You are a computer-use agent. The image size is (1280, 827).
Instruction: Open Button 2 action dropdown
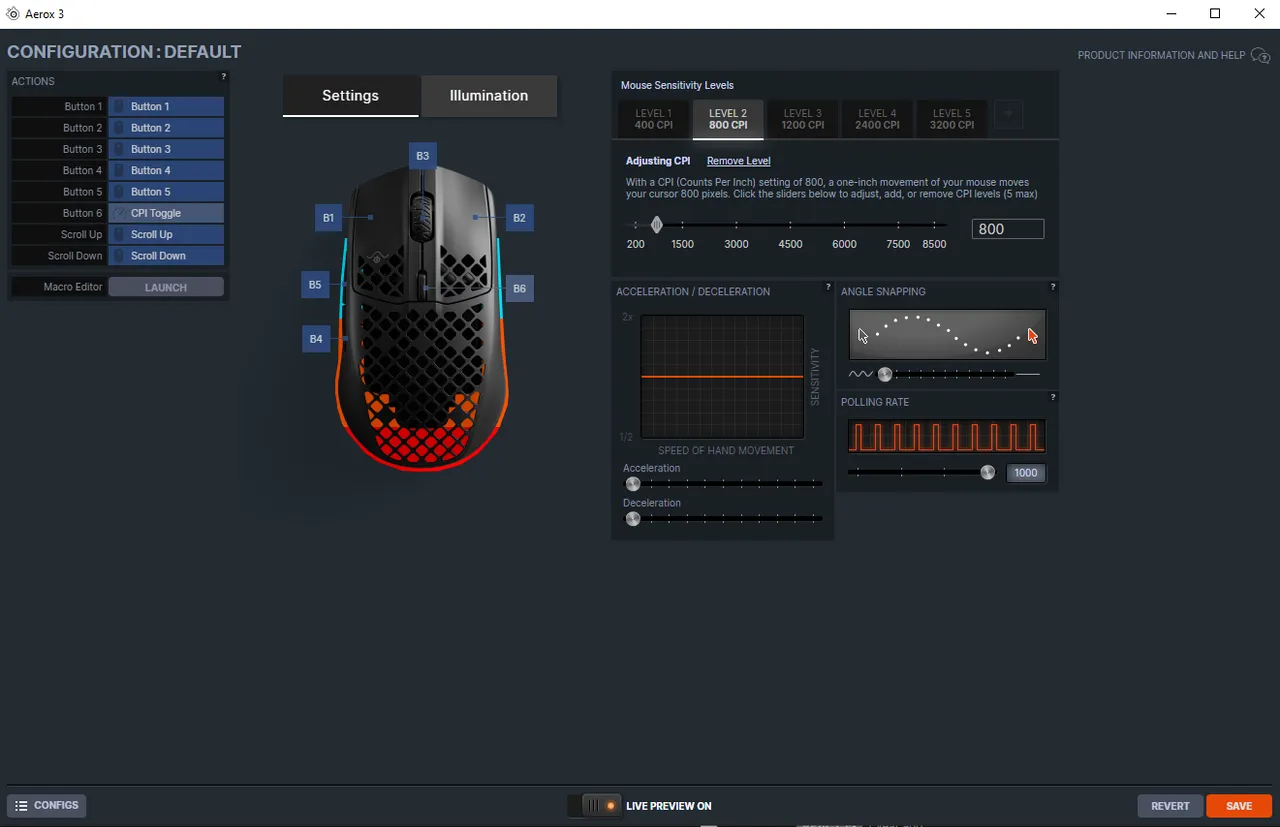click(x=166, y=128)
